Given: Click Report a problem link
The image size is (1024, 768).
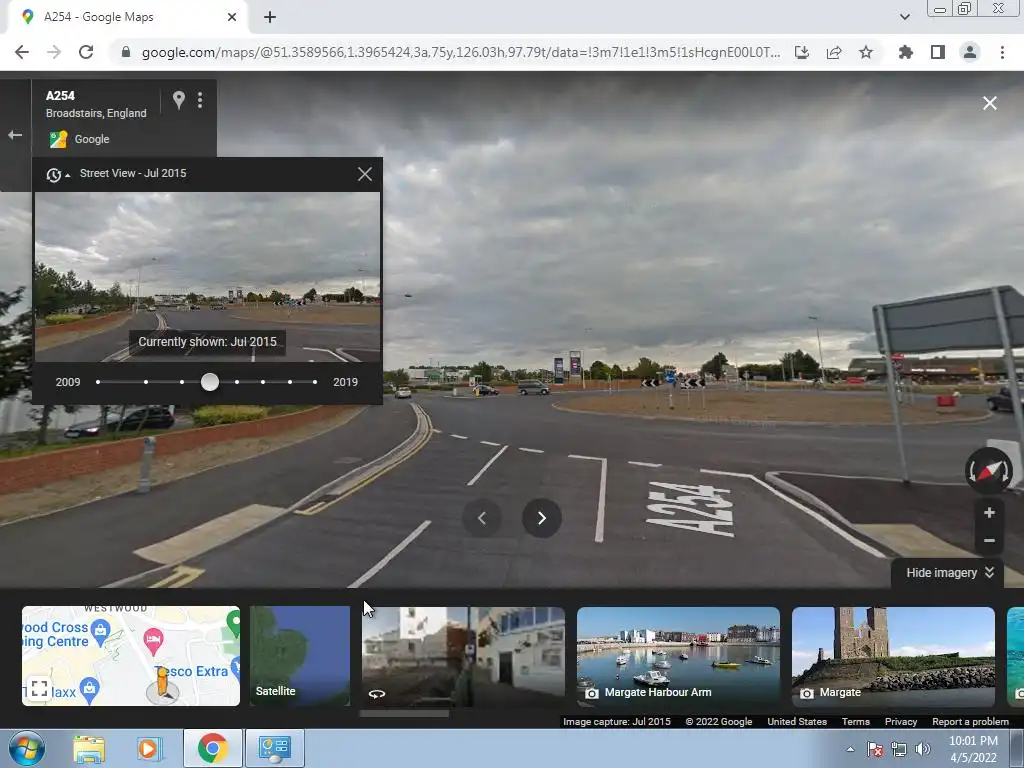Looking at the screenshot, I should (970, 722).
